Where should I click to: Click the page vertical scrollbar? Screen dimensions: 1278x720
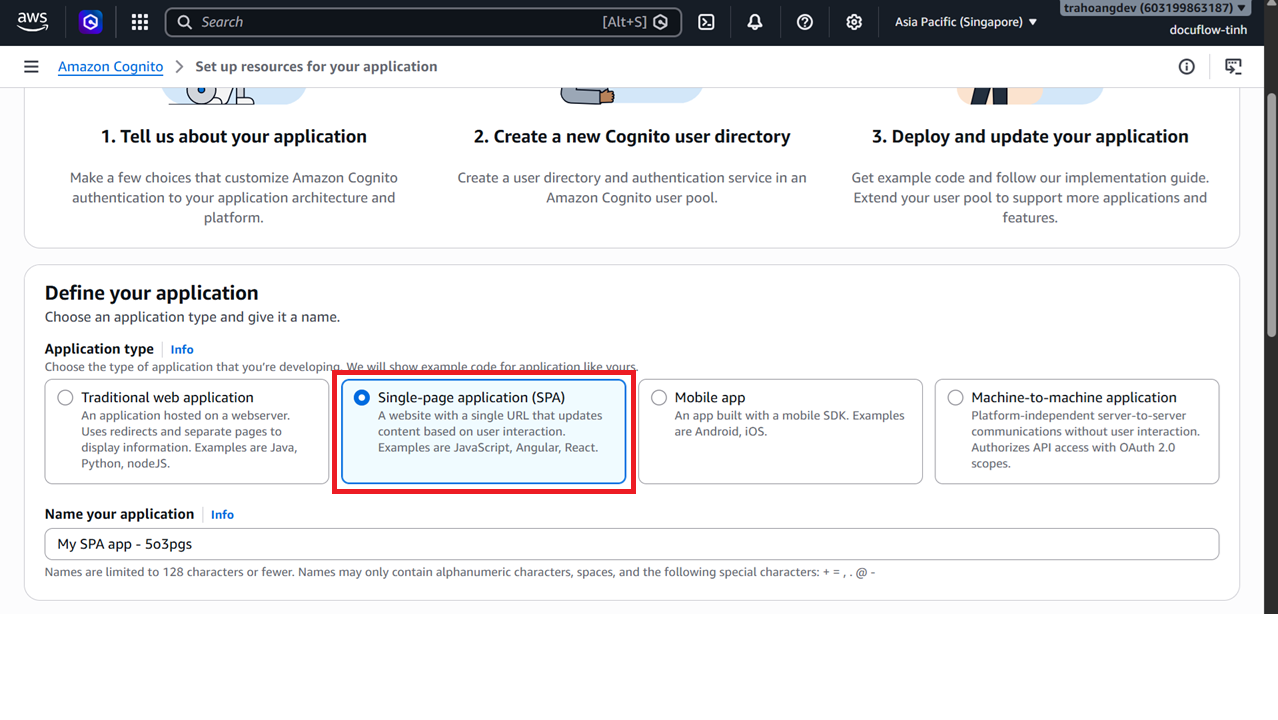coord(1271,215)
